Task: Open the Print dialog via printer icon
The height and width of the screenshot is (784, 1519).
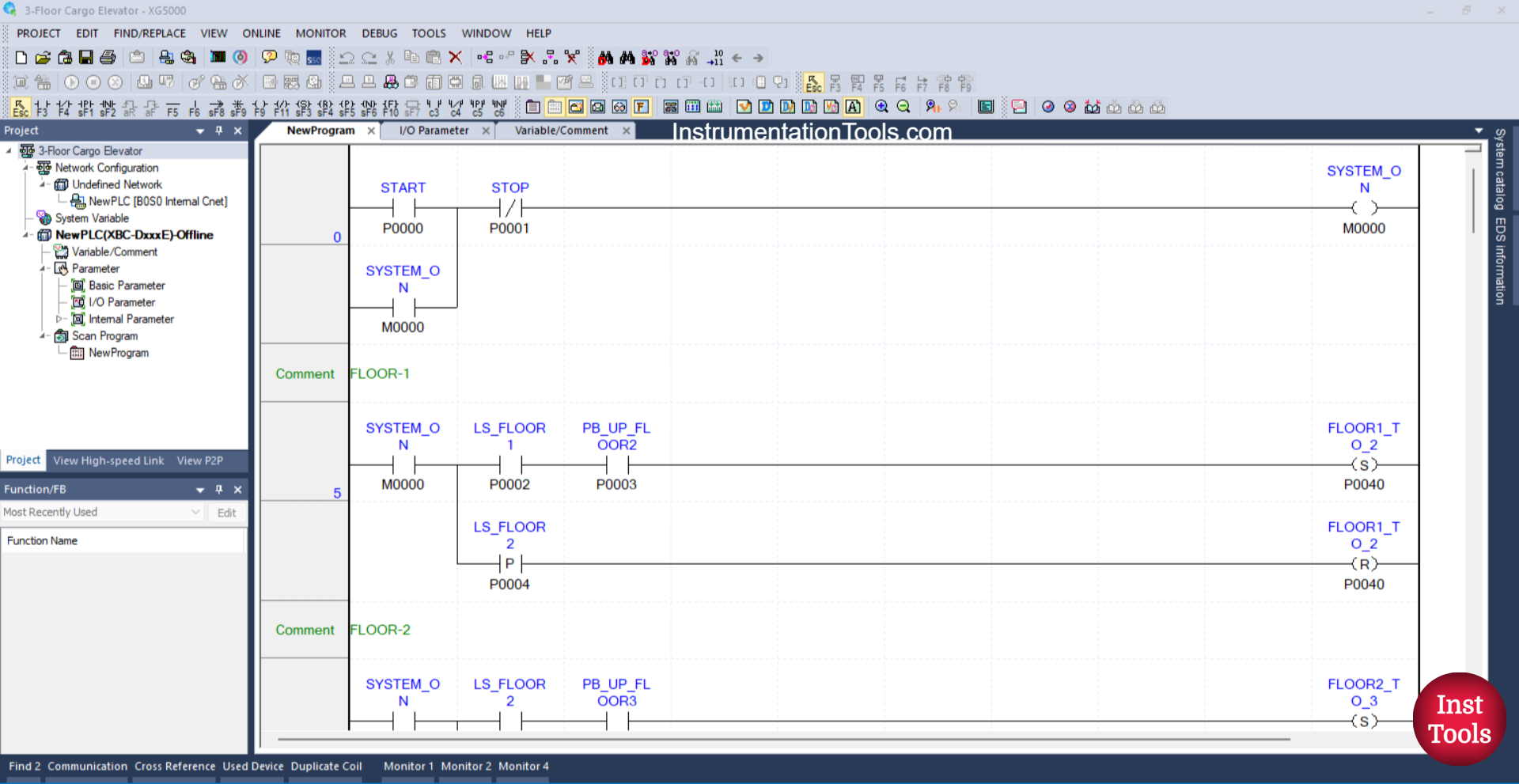Action: (x=108, y=57)
